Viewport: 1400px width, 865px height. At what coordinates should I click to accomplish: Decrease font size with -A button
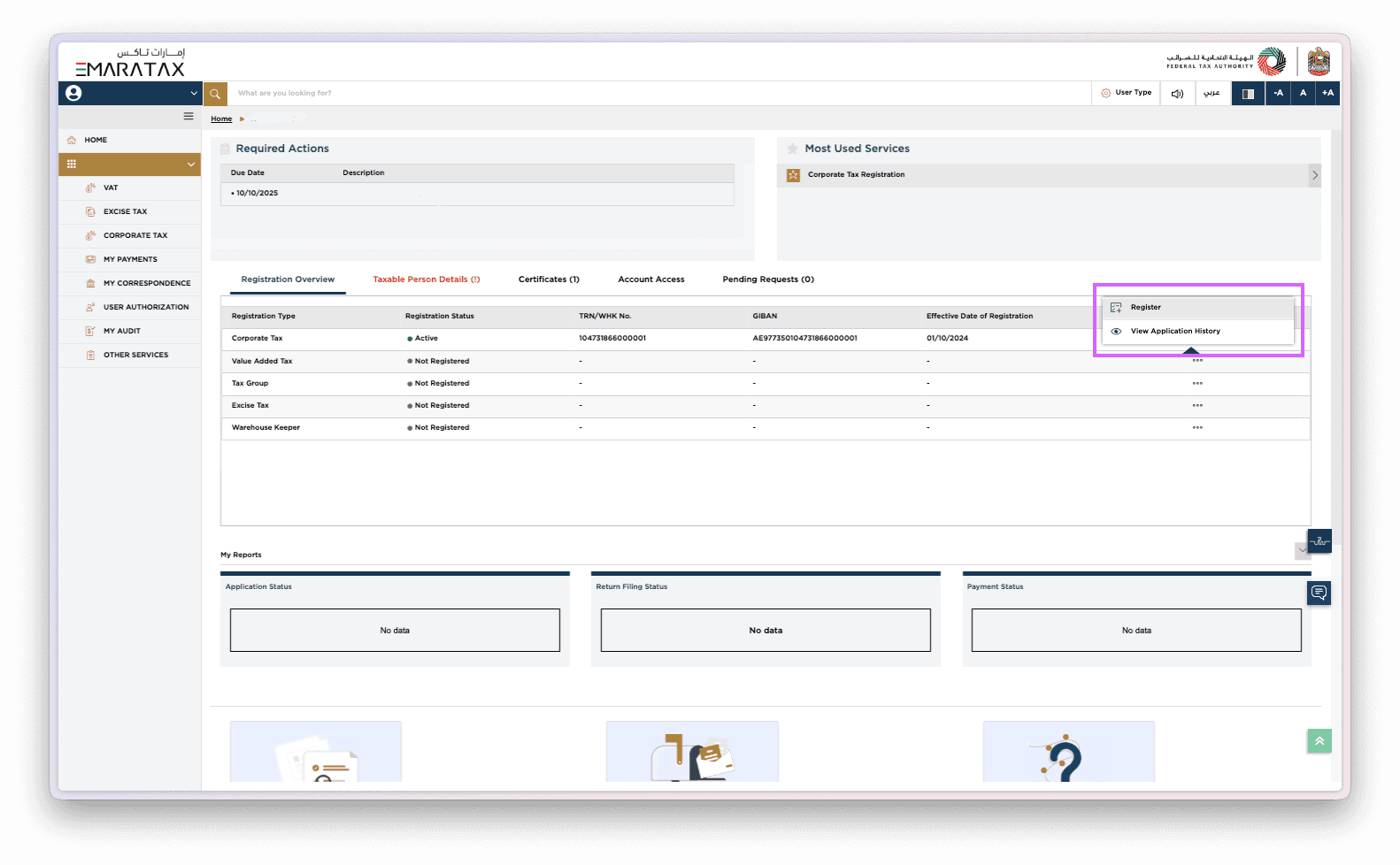tap(1278, 93)
